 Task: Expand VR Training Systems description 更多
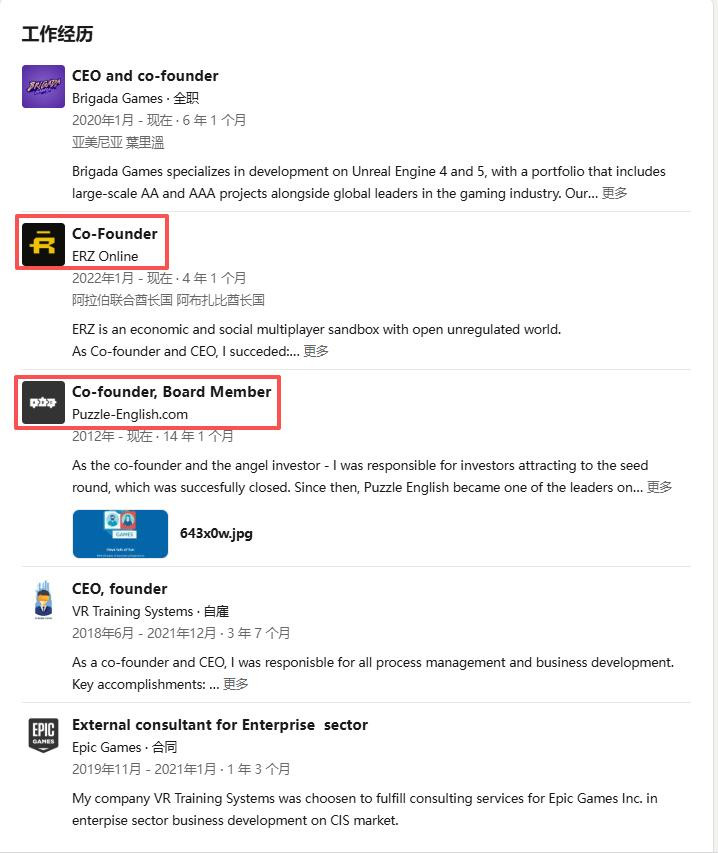[x=236, y=684]
